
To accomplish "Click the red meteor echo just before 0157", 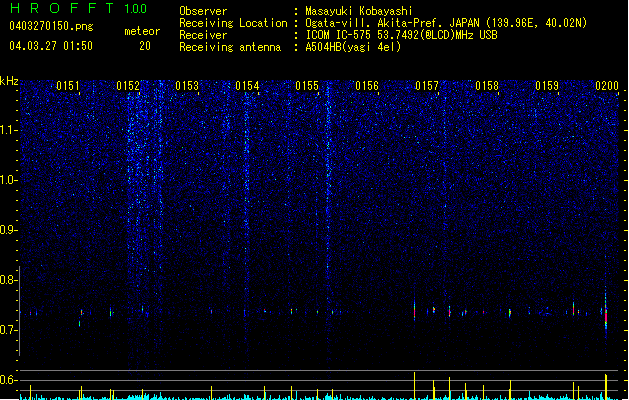I will coord(414,311).
